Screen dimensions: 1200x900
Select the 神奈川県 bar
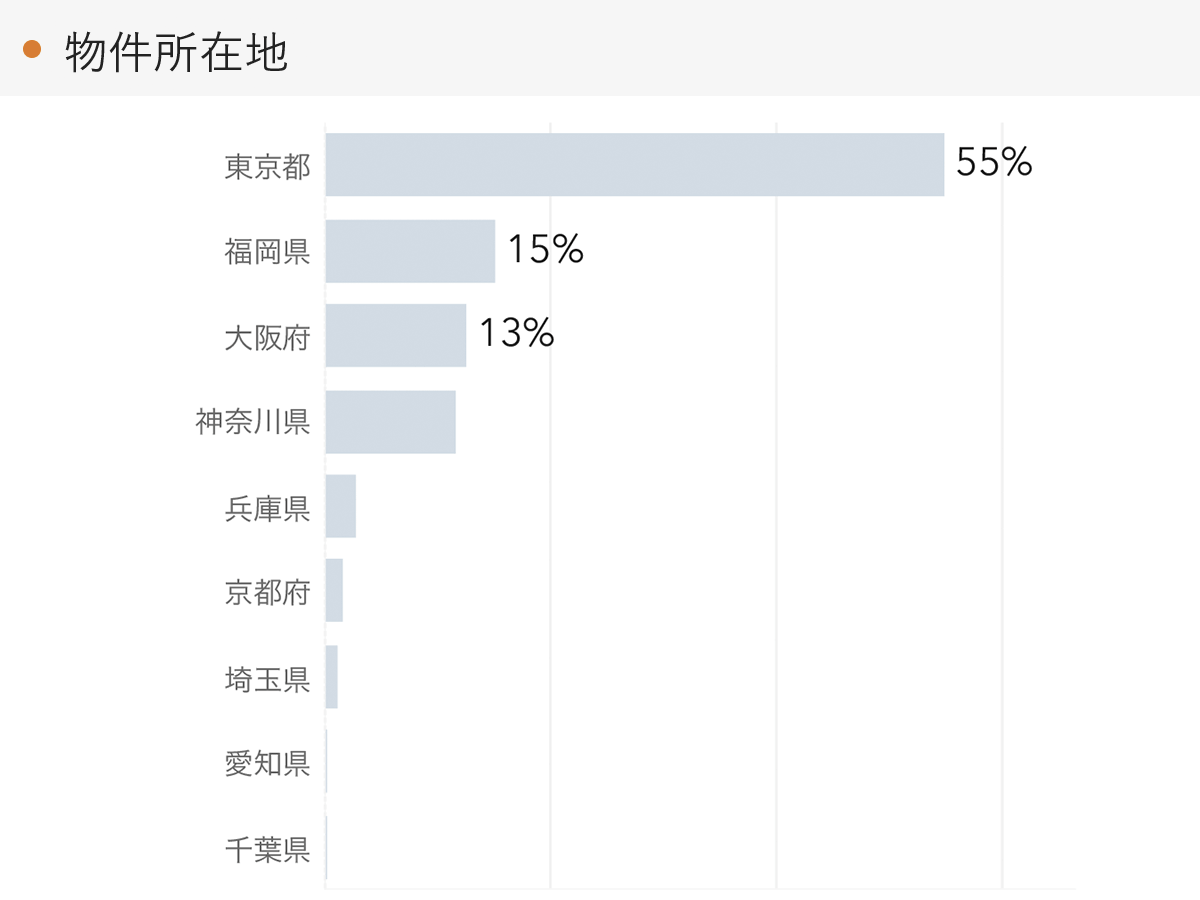pos(390,422)
